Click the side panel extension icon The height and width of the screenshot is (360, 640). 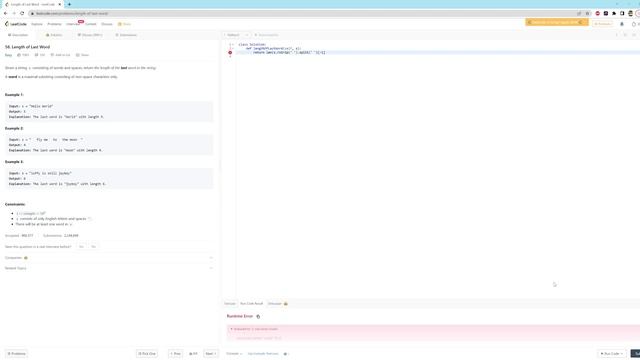point(622,13)
